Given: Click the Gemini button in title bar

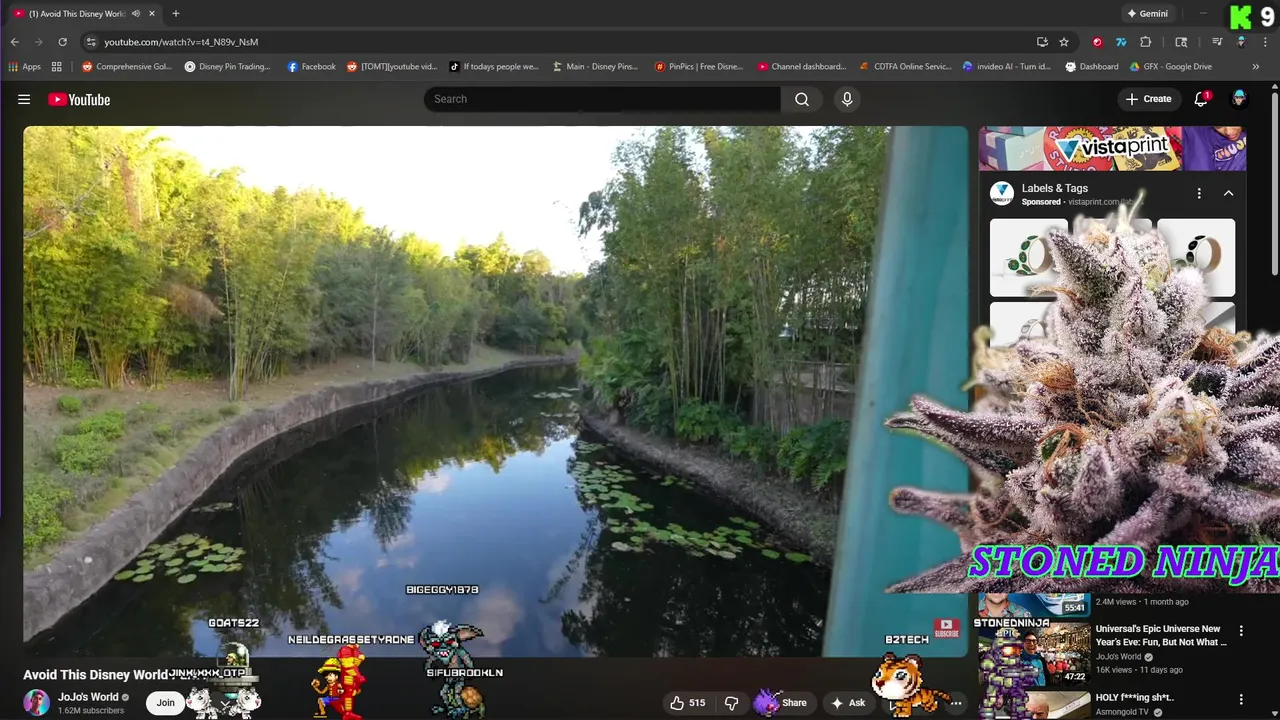Looking at the screenshot, I should click(1147, 14).
